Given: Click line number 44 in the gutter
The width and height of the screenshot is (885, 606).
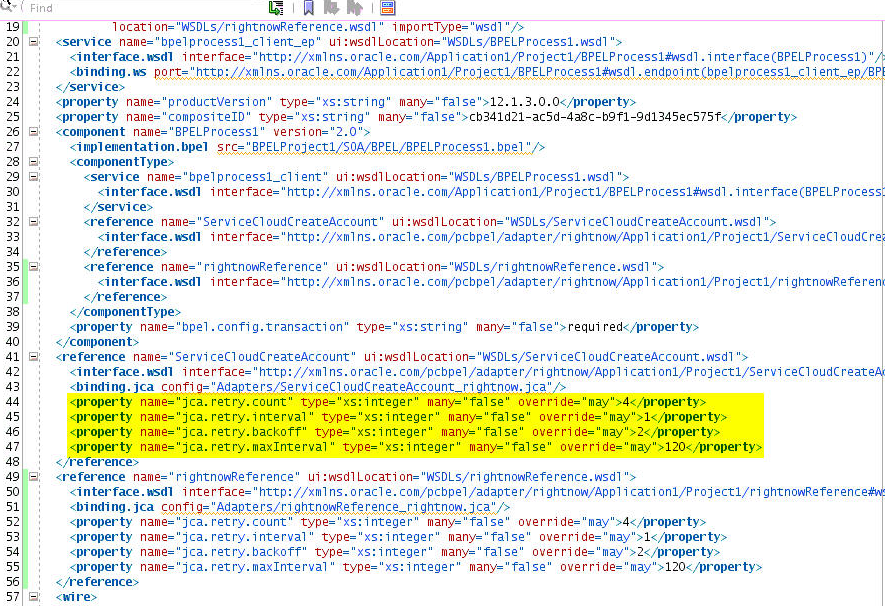Looking at the screenshot, I should [12, 402].
